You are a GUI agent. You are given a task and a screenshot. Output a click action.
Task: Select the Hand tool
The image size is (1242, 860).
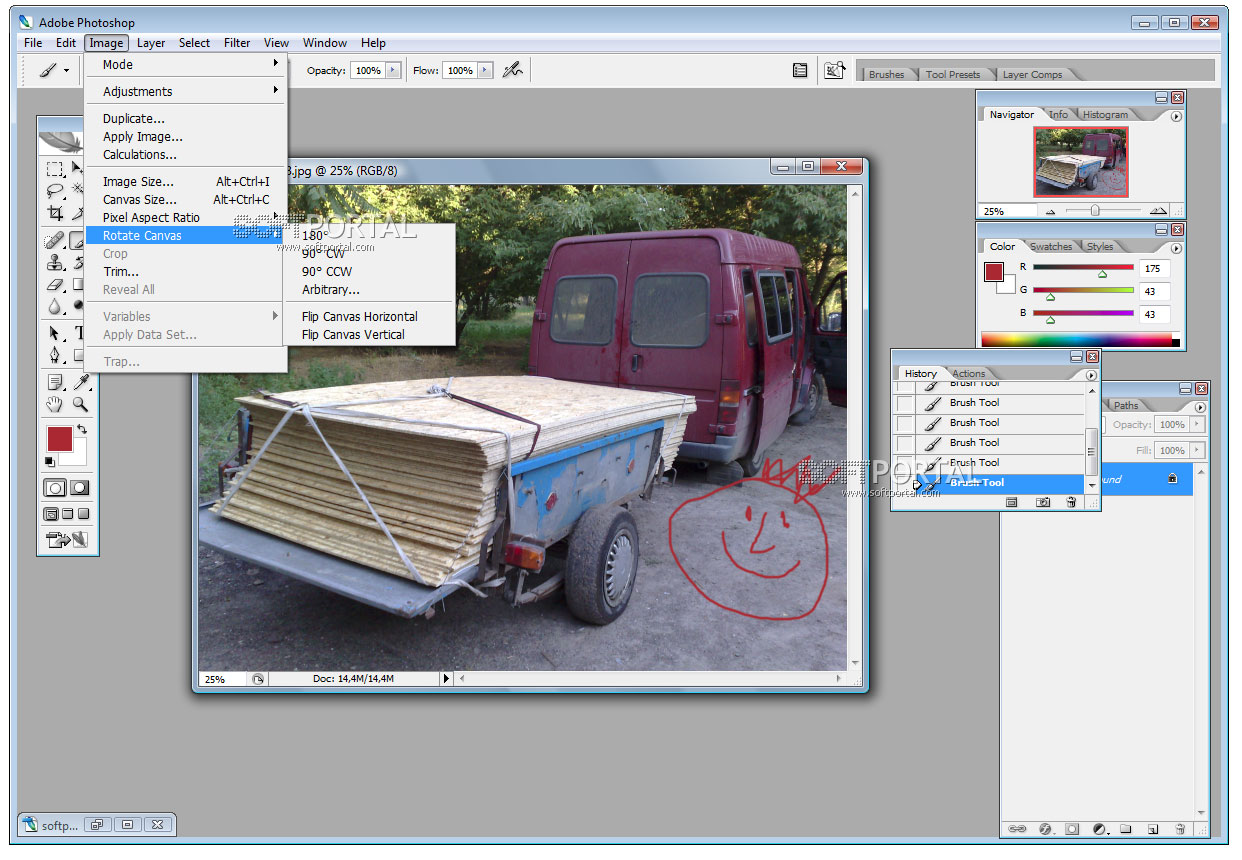(56, 405)
